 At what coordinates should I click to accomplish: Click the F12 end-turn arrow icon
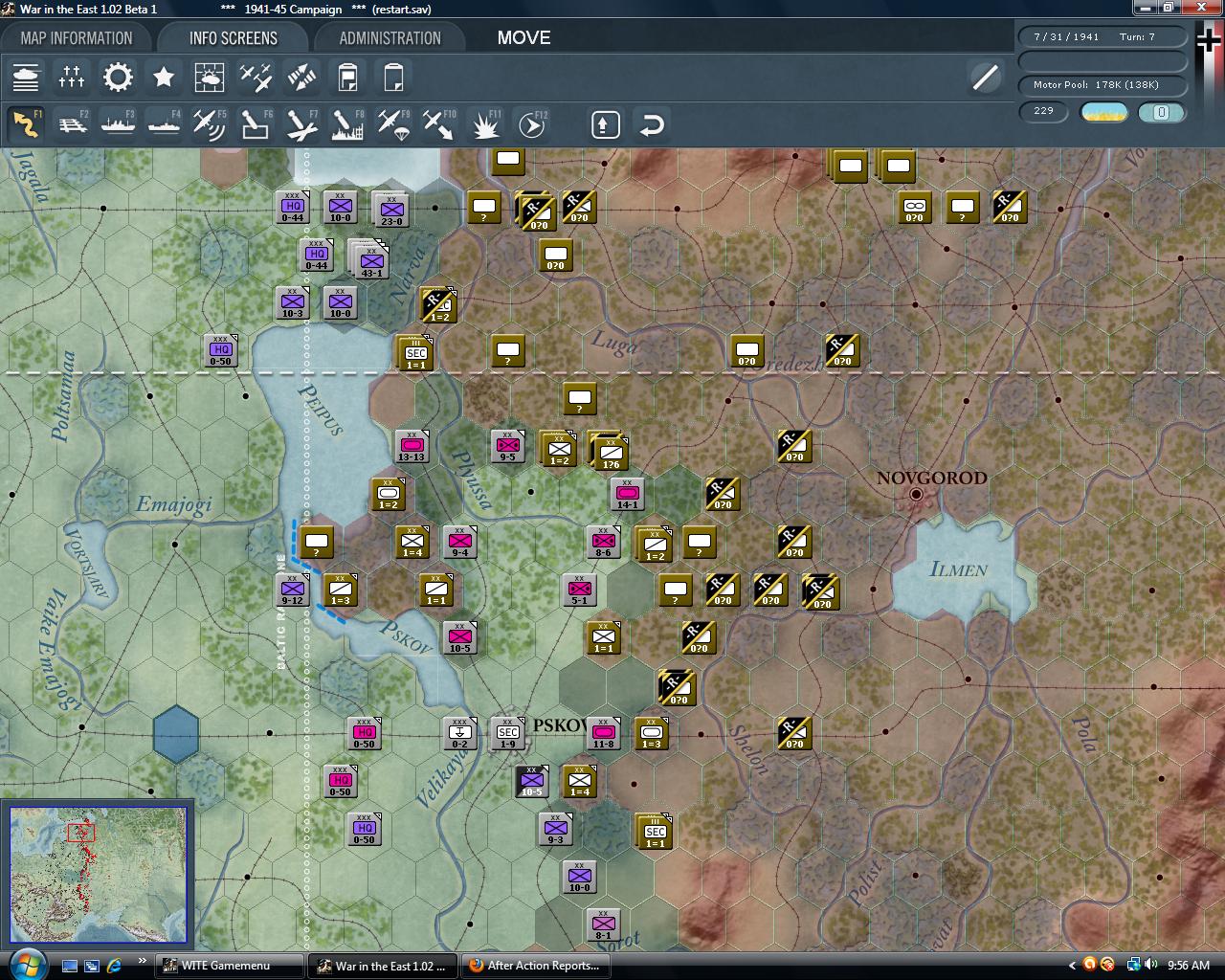(531, 124)
